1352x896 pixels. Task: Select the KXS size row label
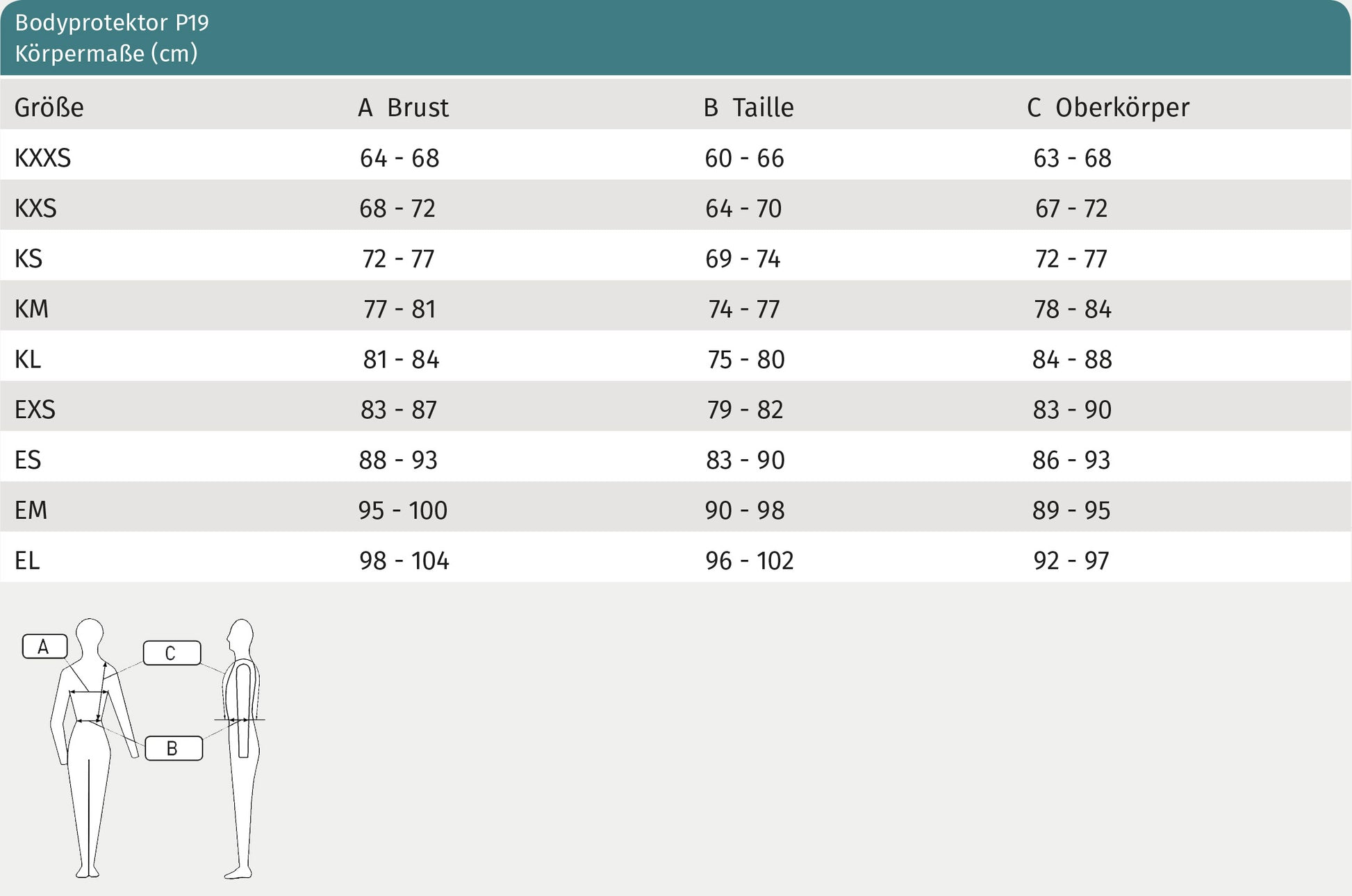click(x=35, y=208)
